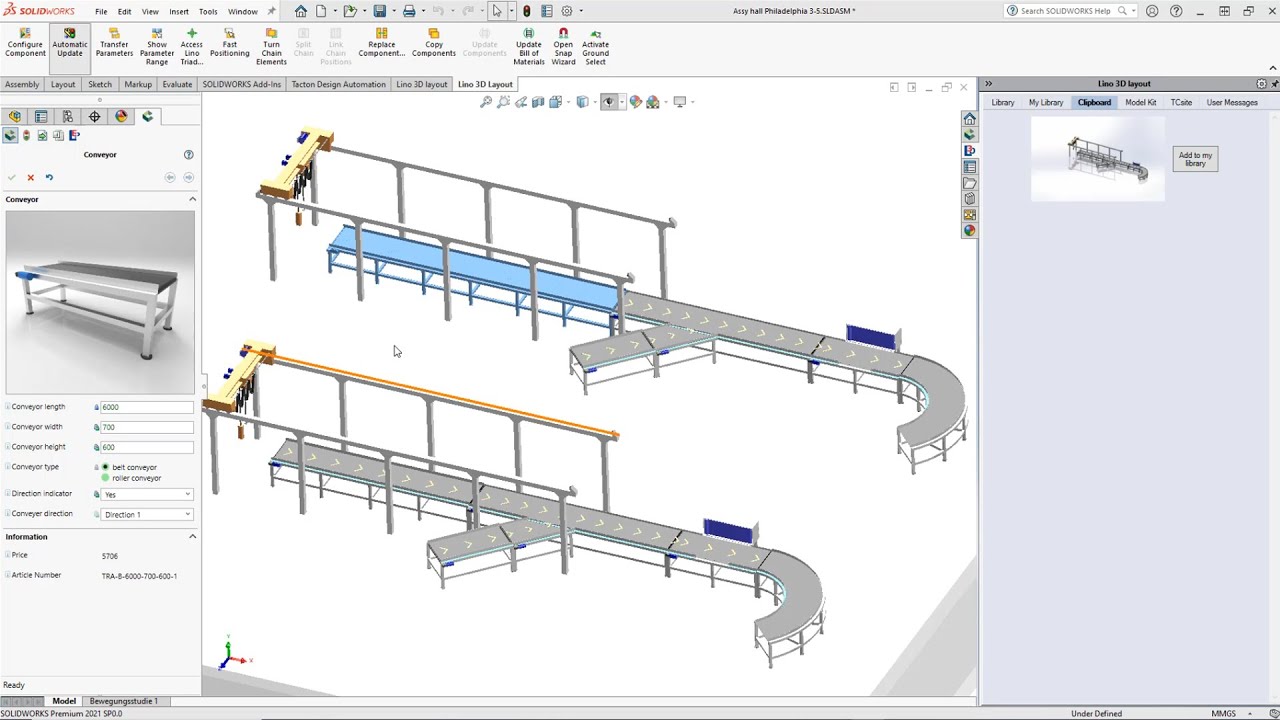The height and width of the screenshot is (720, 1280).
Task: Click Access Lino Triad tool
Action: (192, 47)
